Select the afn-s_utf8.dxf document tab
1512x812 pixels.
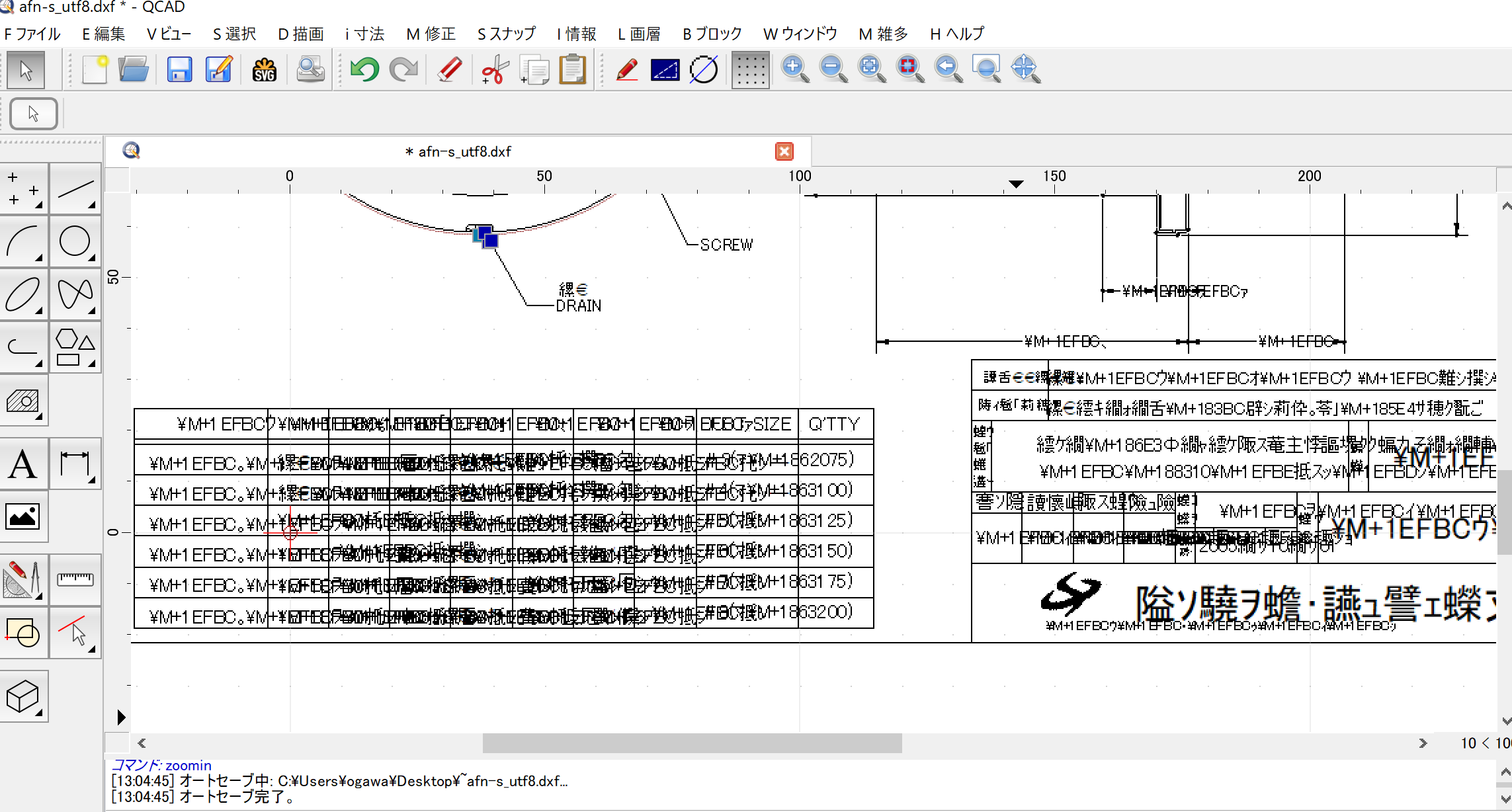(458, 151)
